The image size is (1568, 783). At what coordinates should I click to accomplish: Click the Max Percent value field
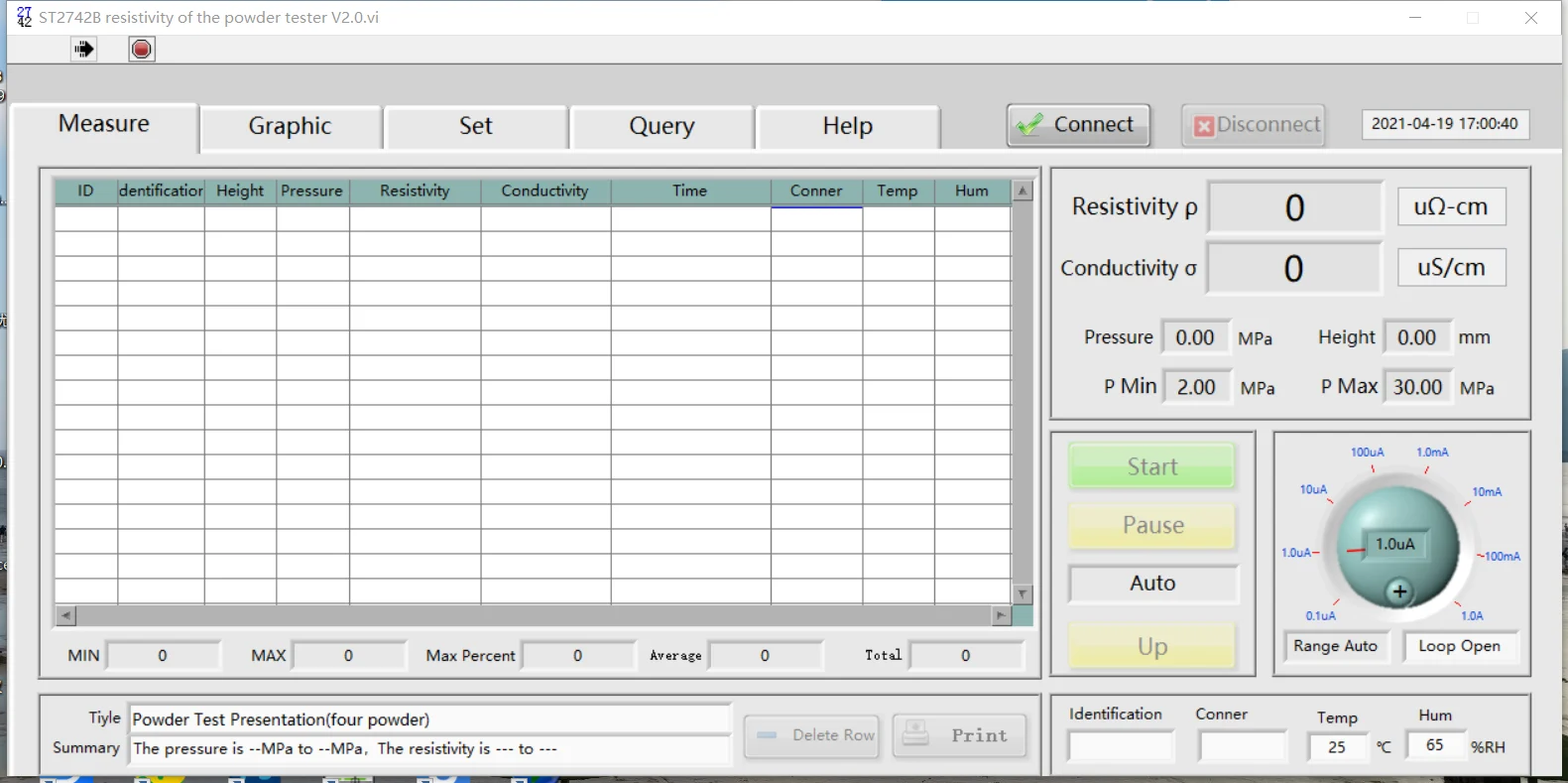tap(578, 656)
